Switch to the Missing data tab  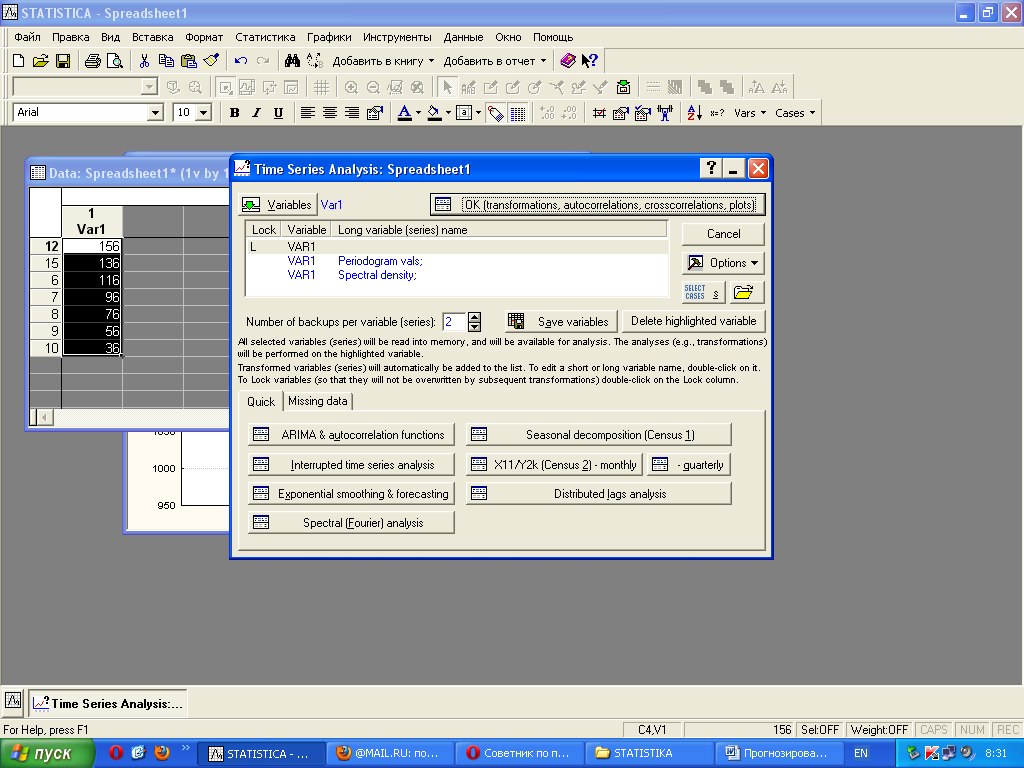(318, 401)
